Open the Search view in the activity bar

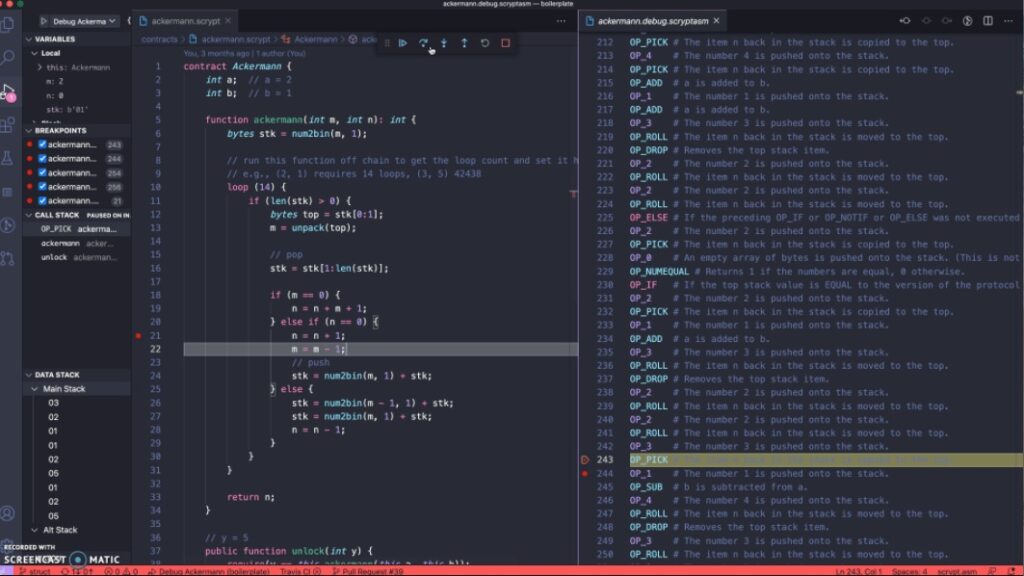10,58
